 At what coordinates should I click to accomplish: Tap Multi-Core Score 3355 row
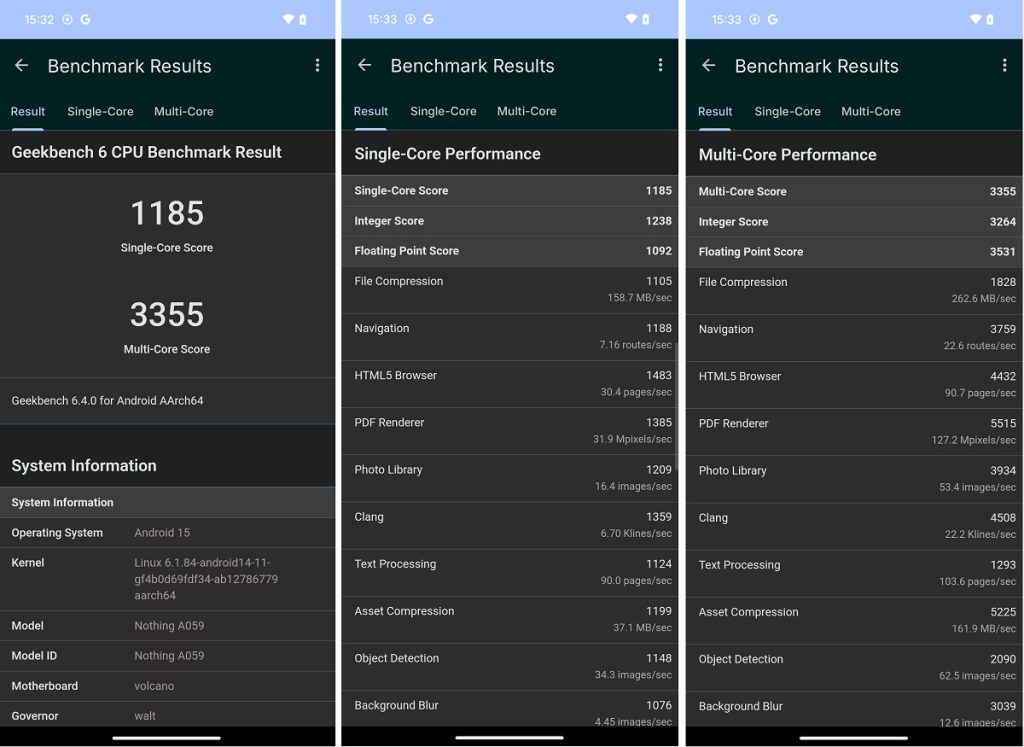click(x=854, y=191)
